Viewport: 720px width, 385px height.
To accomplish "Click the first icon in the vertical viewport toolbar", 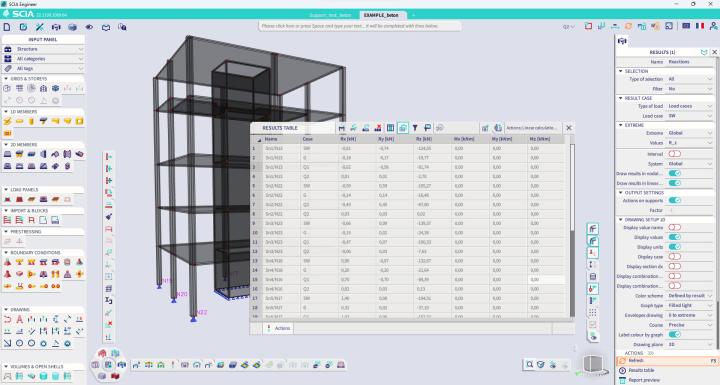I will (x=109, y=157).
